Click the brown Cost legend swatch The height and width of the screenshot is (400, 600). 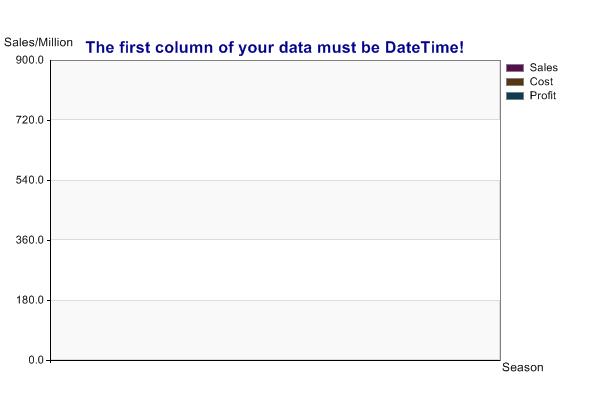point(515,82)
